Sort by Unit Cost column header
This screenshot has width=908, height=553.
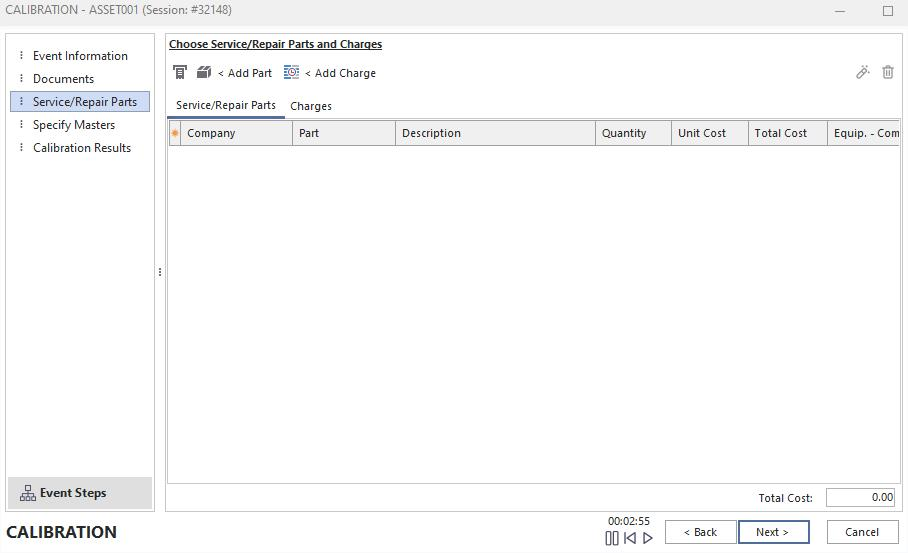click(709, 133)
